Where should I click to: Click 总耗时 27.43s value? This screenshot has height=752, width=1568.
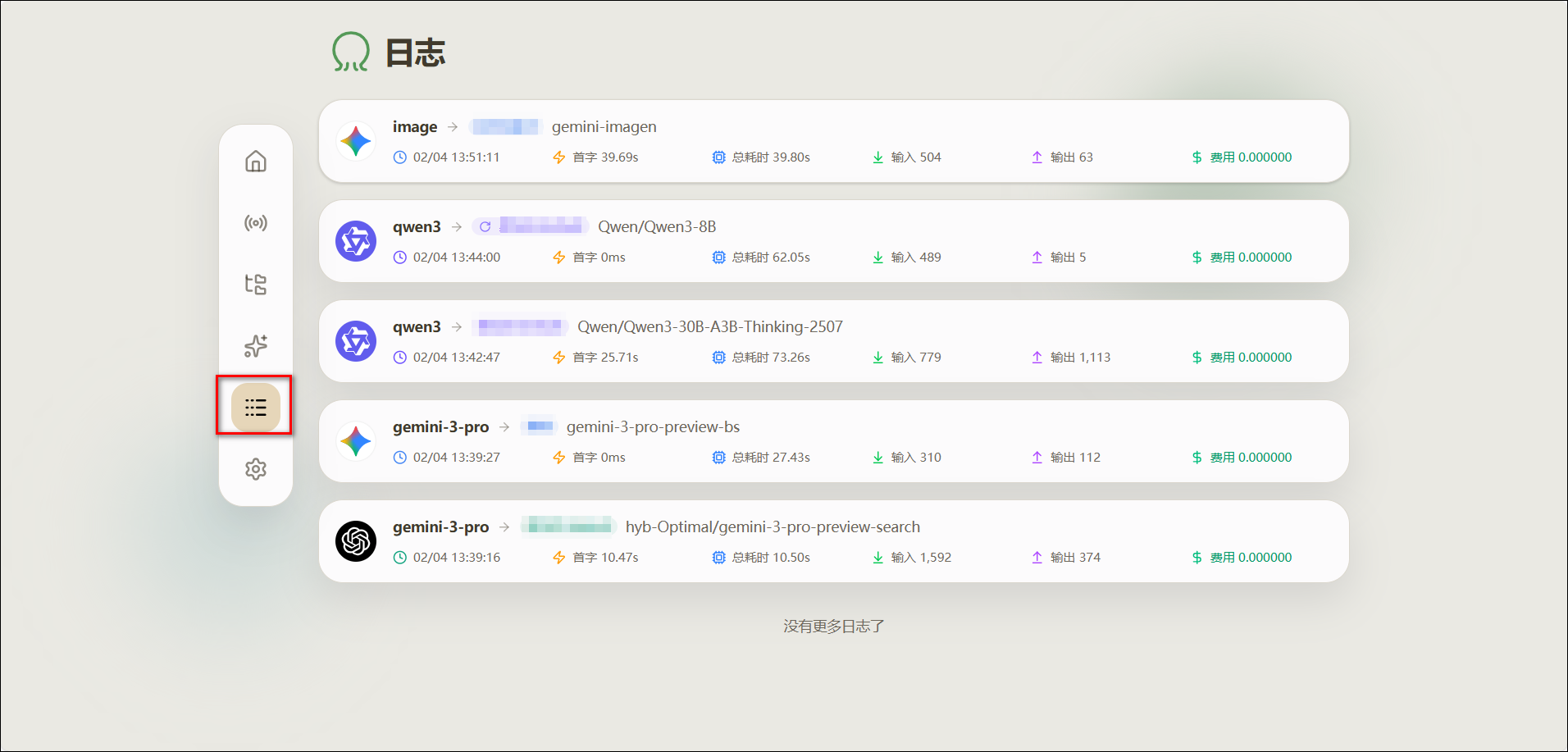[771, 458]
